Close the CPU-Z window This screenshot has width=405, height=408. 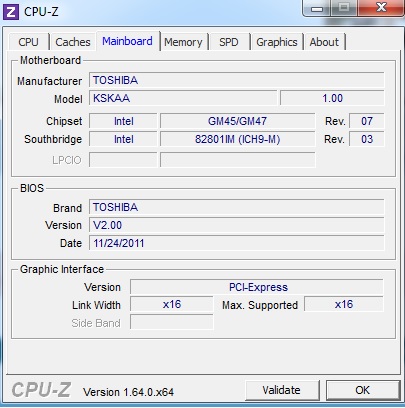pyautogui.click(x=381, y=8)
